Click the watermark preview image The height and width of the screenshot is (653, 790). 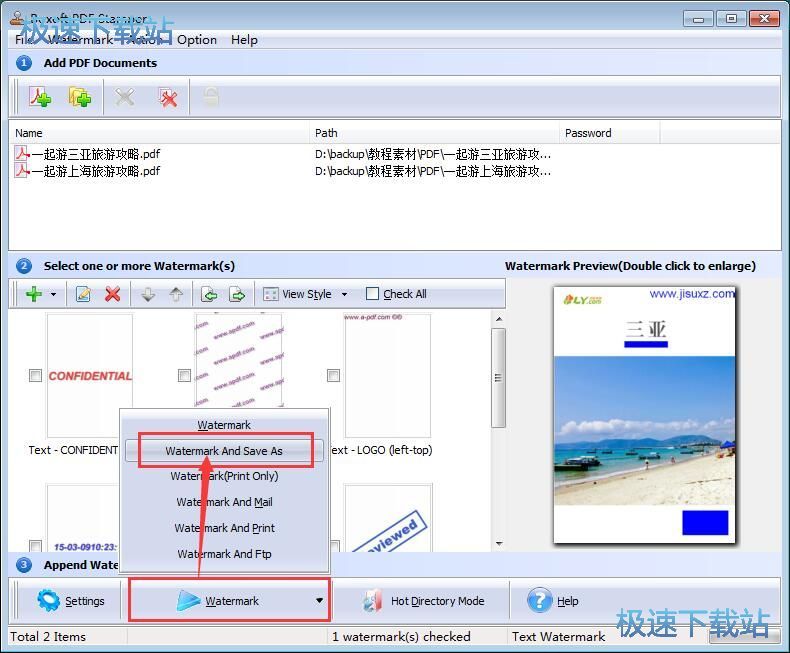pos(644,415)
